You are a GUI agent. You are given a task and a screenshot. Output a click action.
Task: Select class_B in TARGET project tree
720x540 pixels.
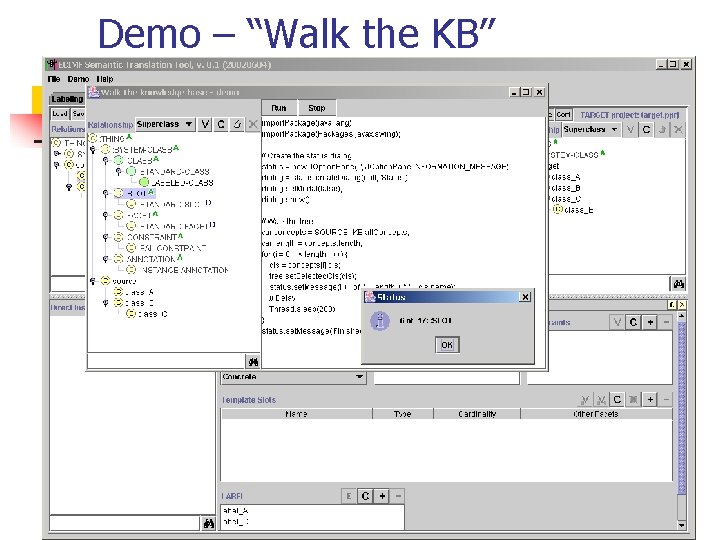[x=565, y=188]
